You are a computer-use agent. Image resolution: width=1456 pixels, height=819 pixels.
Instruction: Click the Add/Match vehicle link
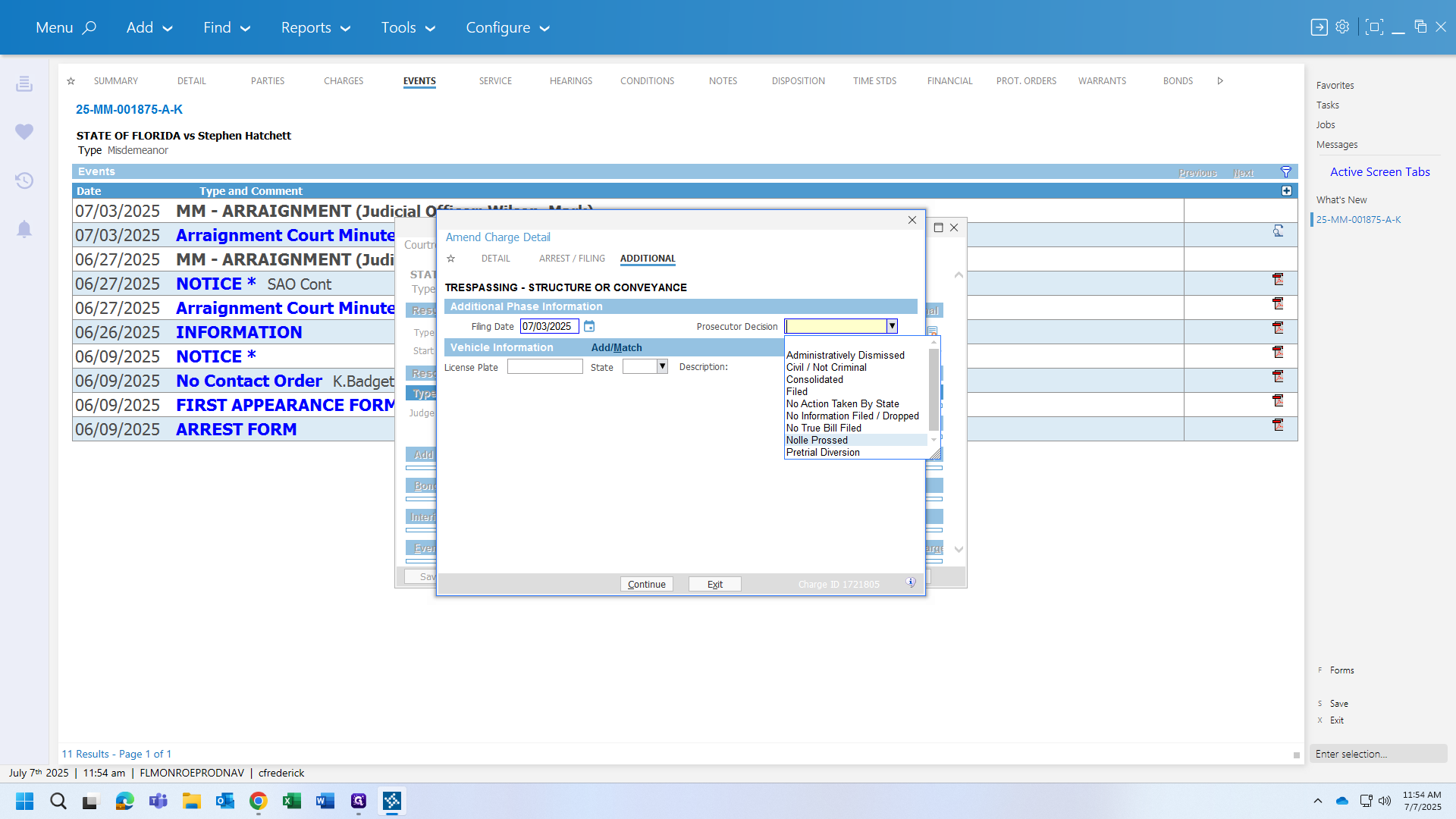tap(617, 347)
